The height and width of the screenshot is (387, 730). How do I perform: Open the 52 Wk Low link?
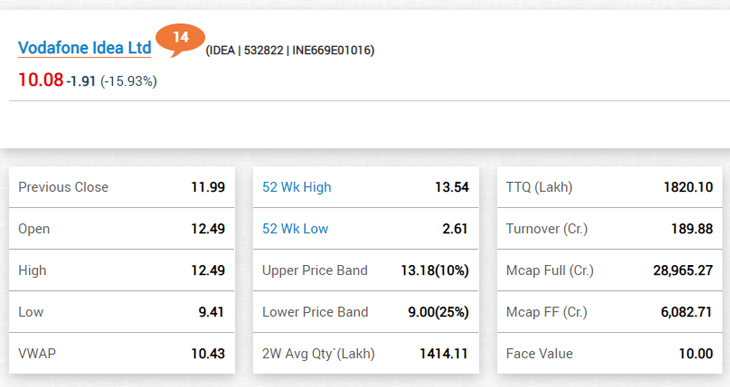(x=295, y=229)
